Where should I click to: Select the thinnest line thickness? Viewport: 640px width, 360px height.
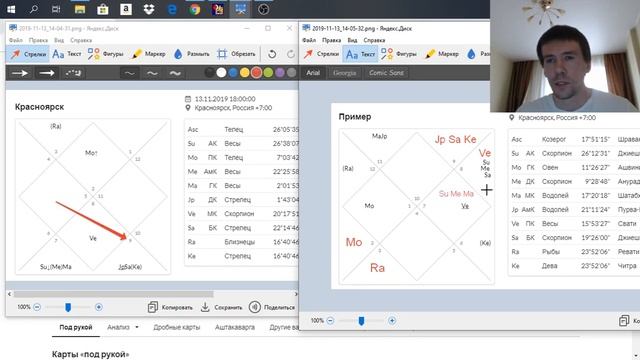click(129, 73)
